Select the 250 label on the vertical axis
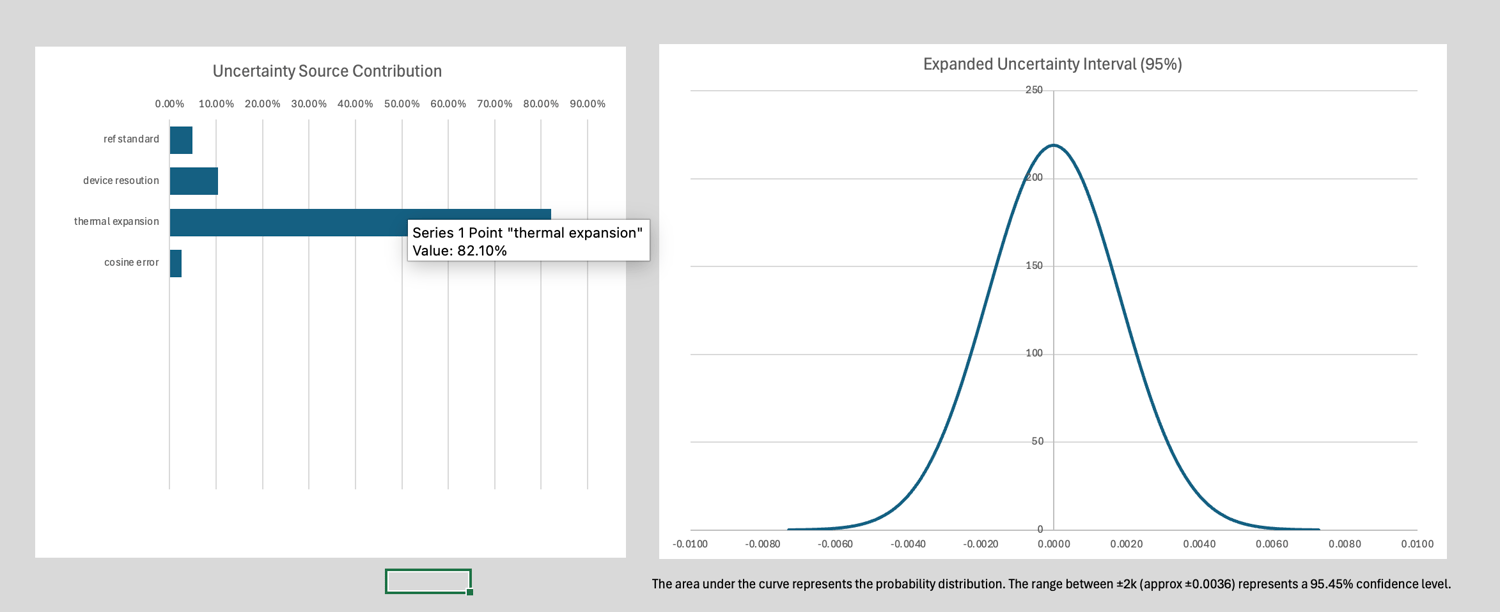The image size is (1500, 612). (1034, 91)
